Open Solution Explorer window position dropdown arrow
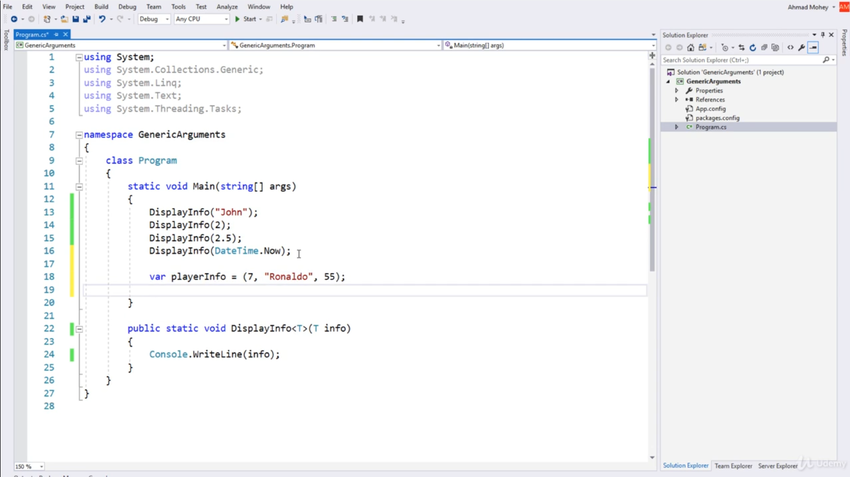 814,35
